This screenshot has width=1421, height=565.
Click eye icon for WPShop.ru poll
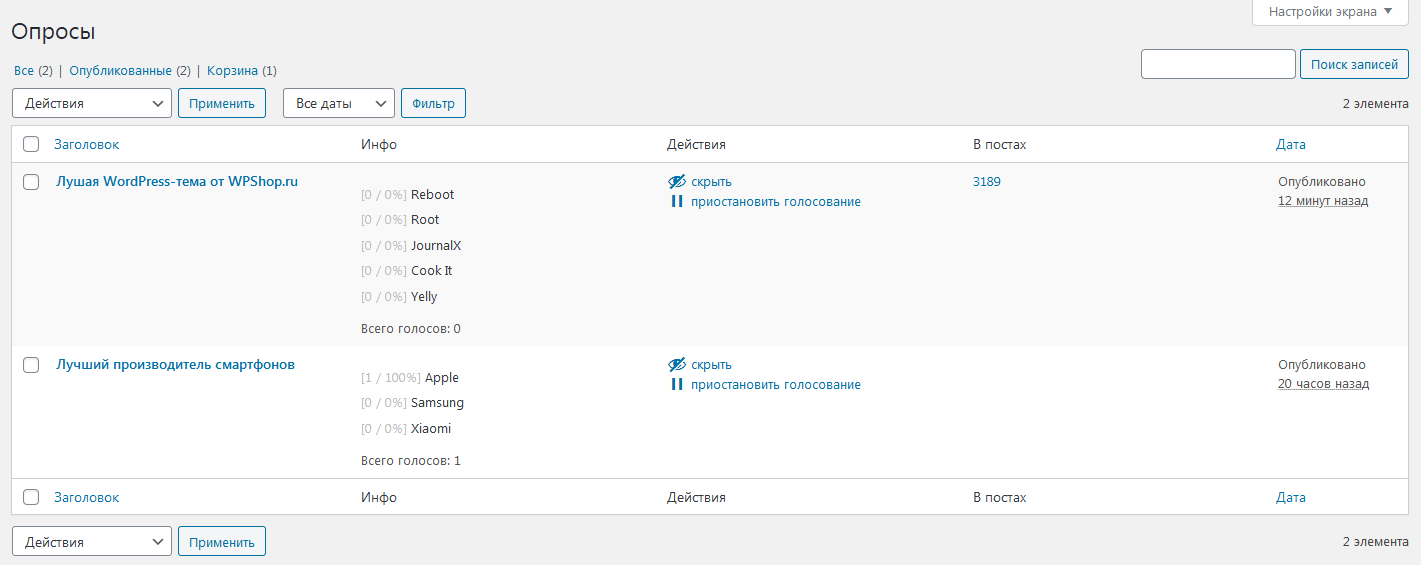677,182
